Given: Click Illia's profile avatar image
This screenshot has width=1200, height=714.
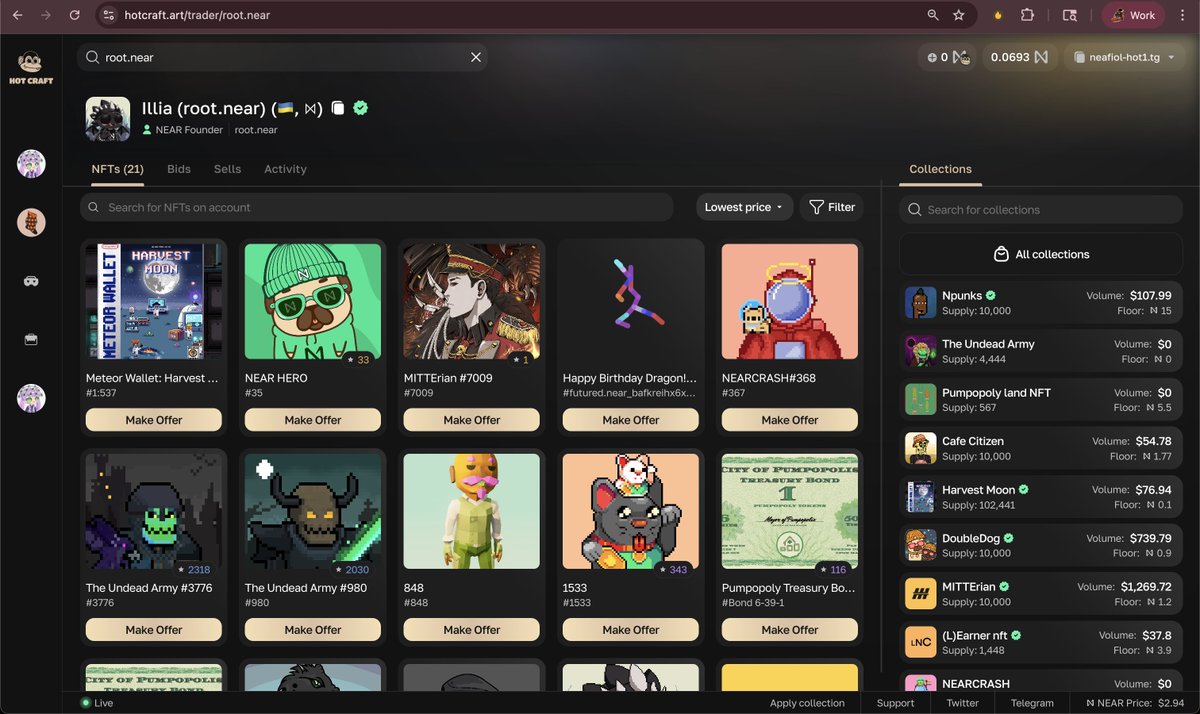Looking at the screenshot, I should pyautogui.click(x=108, y=119).
